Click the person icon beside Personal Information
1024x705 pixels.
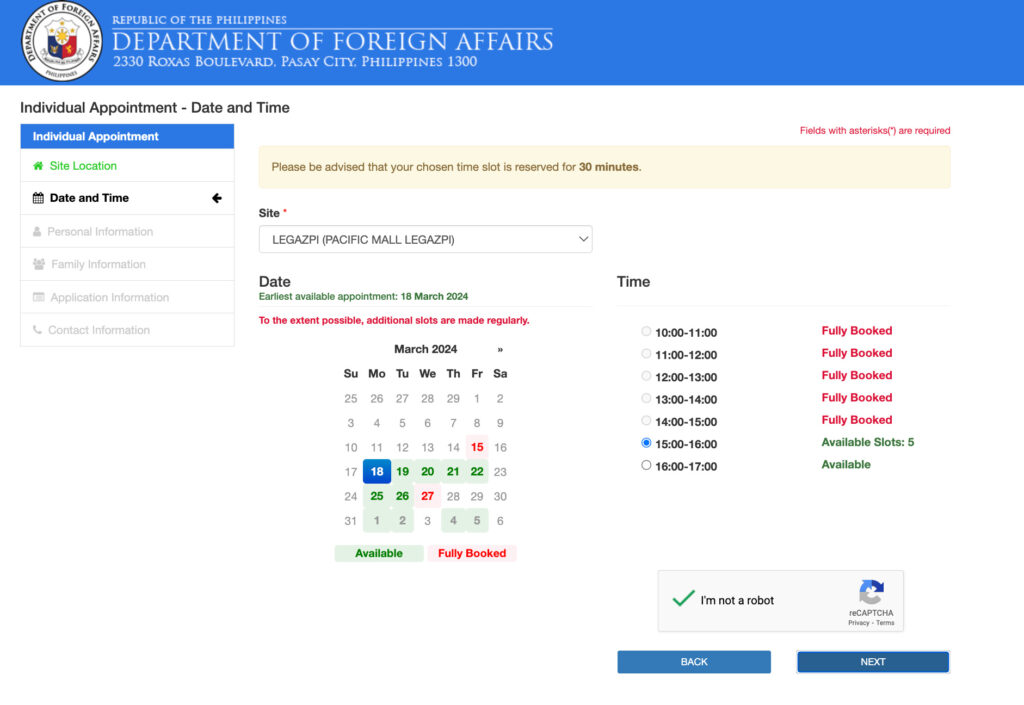tap(37, 231)
